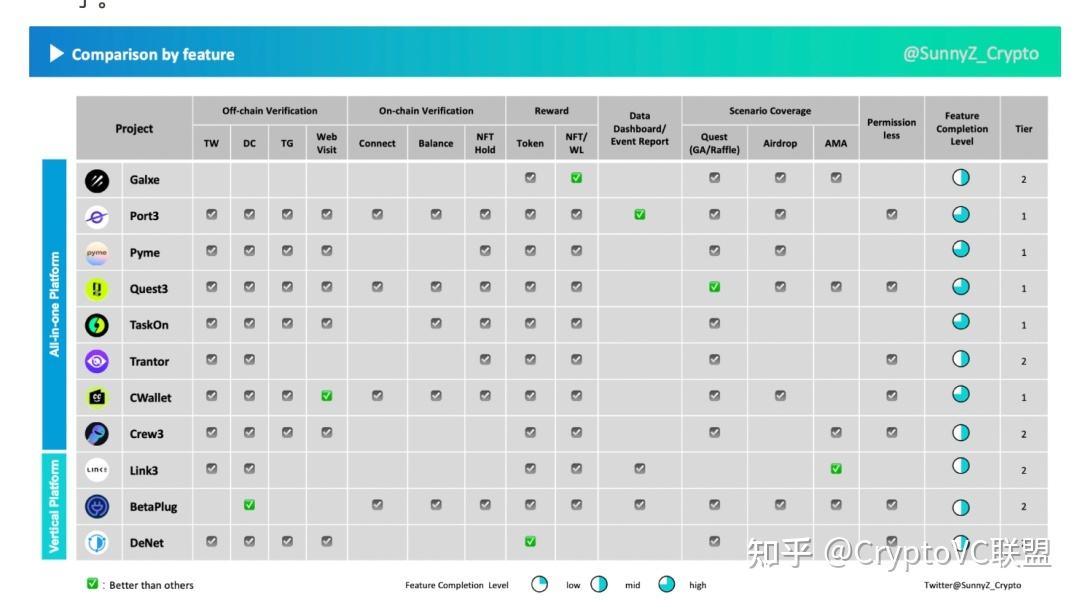This screenshot has height=602, width=1080.
Task: Click the DeNet project logo icon
Action: (97, 543)
